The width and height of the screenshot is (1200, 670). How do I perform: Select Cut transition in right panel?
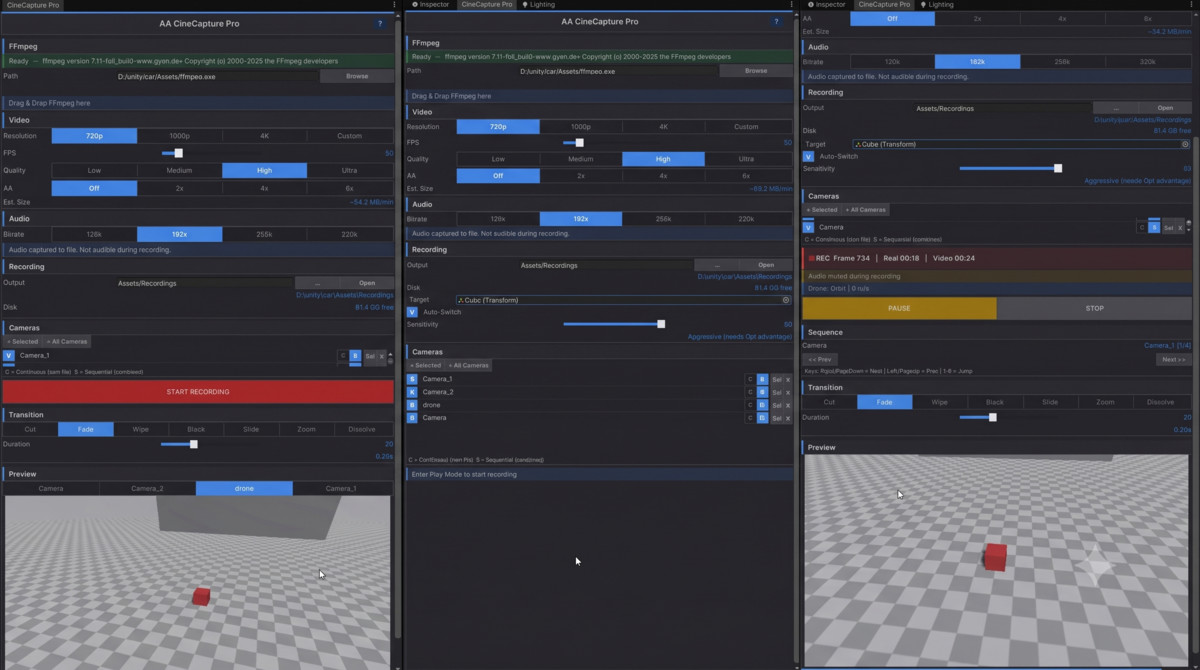(x=829, y=402)
